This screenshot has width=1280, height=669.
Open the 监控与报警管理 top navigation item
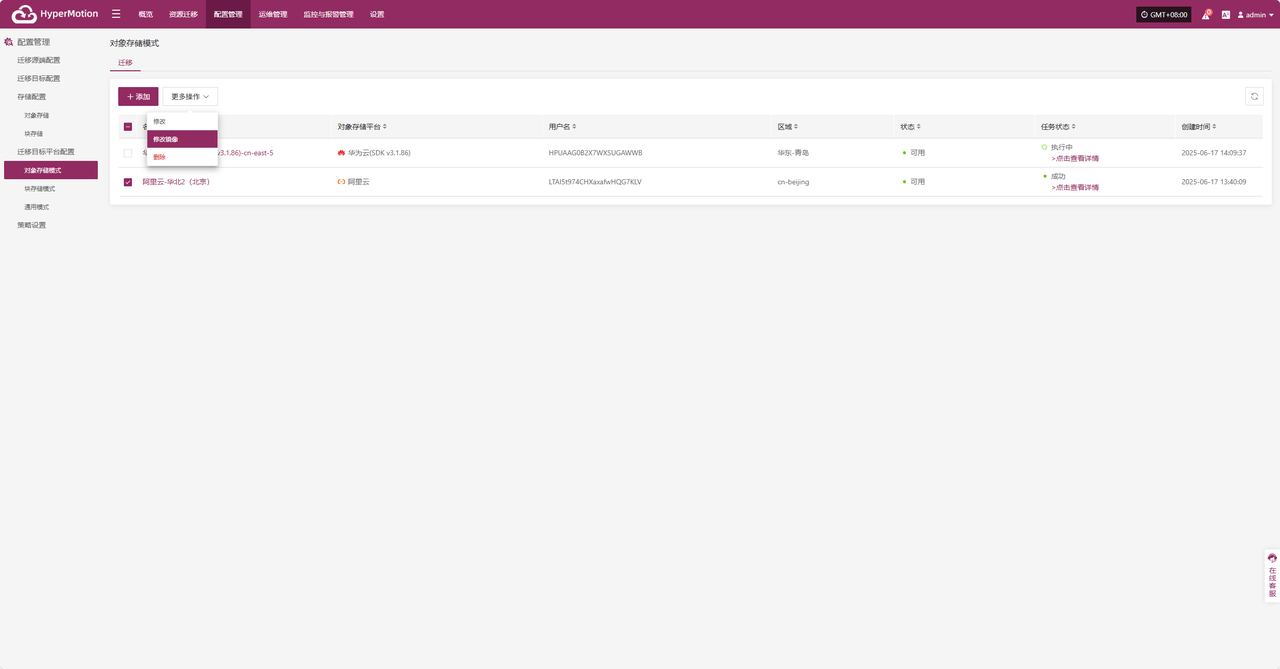328,15
